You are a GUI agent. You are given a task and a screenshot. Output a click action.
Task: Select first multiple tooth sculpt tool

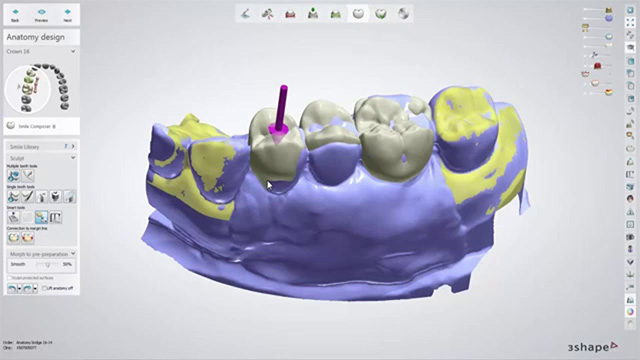[x=13, y=176]
